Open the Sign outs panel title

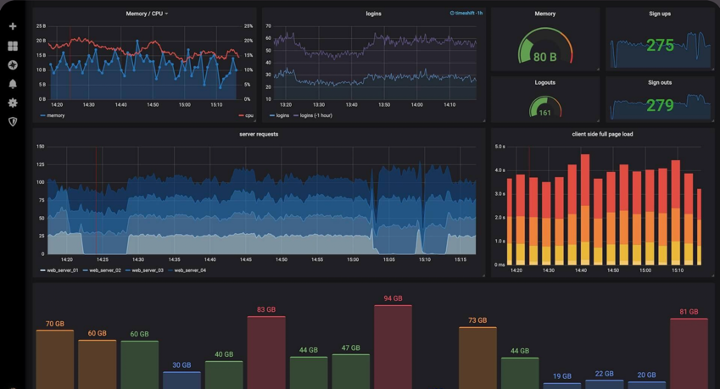click(x=660, y=83)
